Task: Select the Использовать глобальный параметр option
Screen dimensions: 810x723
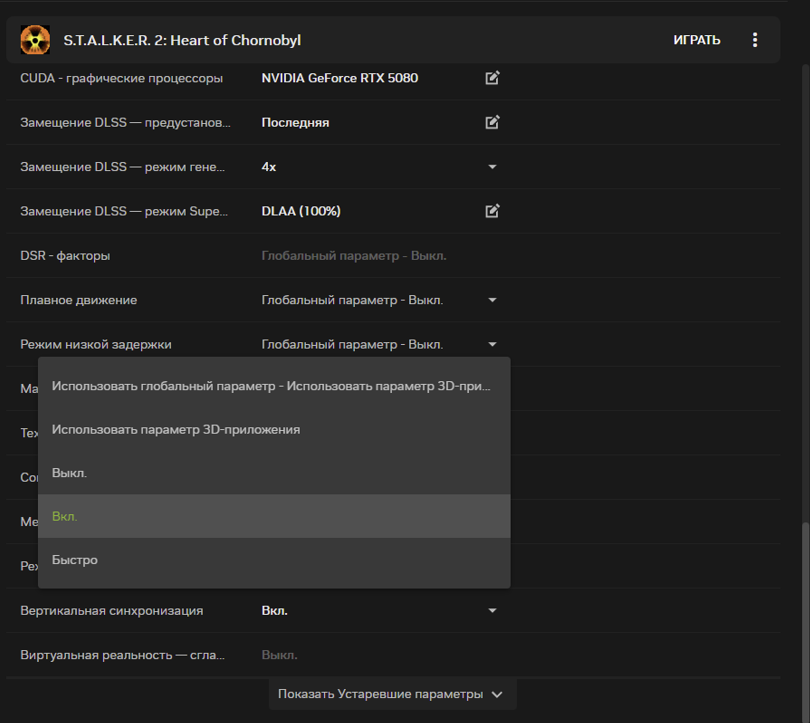Action: (x=272, y=386)
